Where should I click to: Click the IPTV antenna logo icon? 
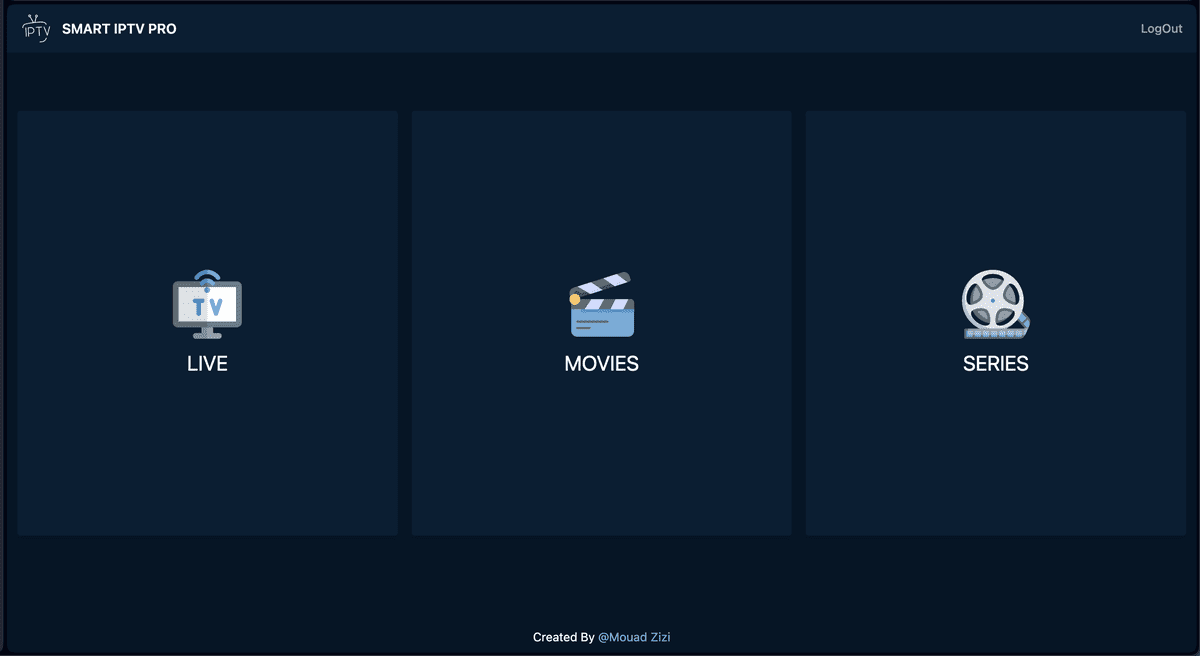pos(36,28)
